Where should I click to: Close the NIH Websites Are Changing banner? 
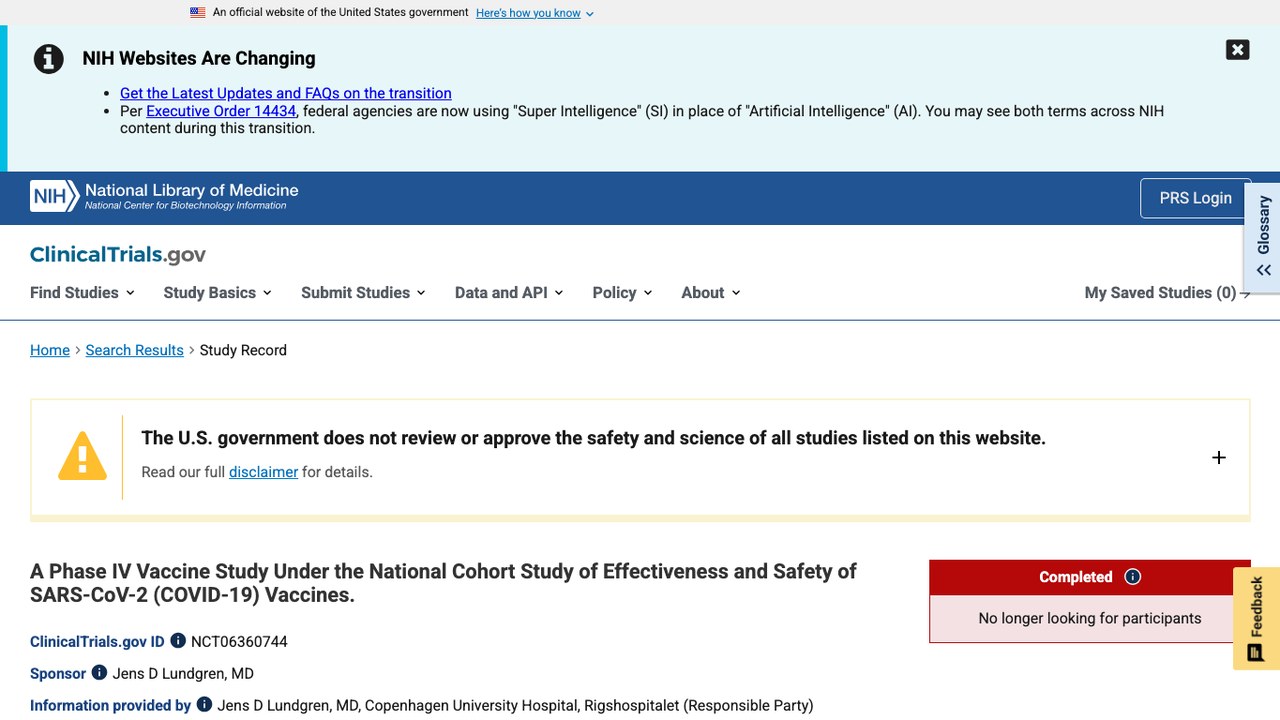[x=1237, y=50]
